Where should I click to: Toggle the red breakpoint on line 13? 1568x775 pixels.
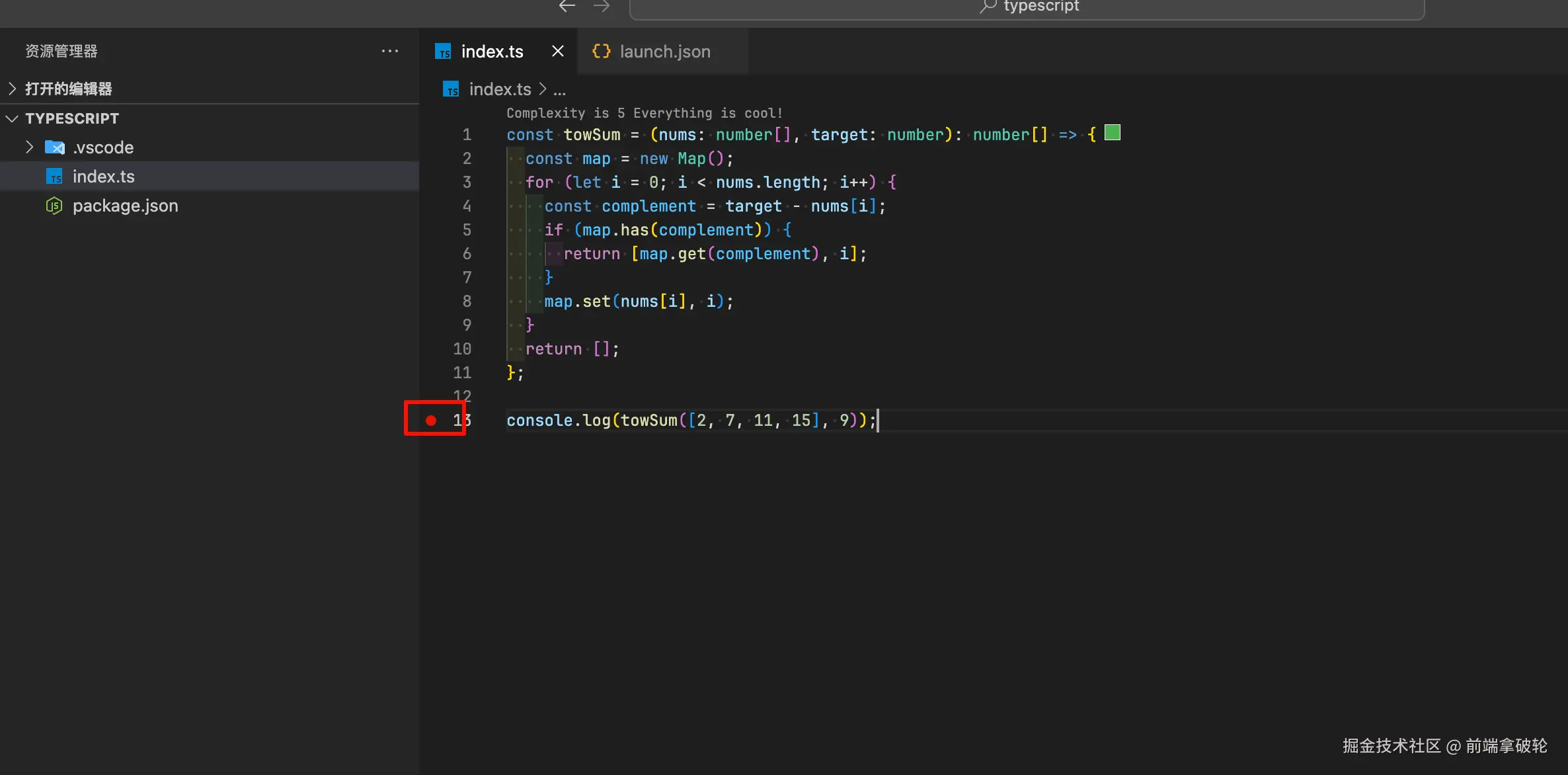click(x=431, y=420)
